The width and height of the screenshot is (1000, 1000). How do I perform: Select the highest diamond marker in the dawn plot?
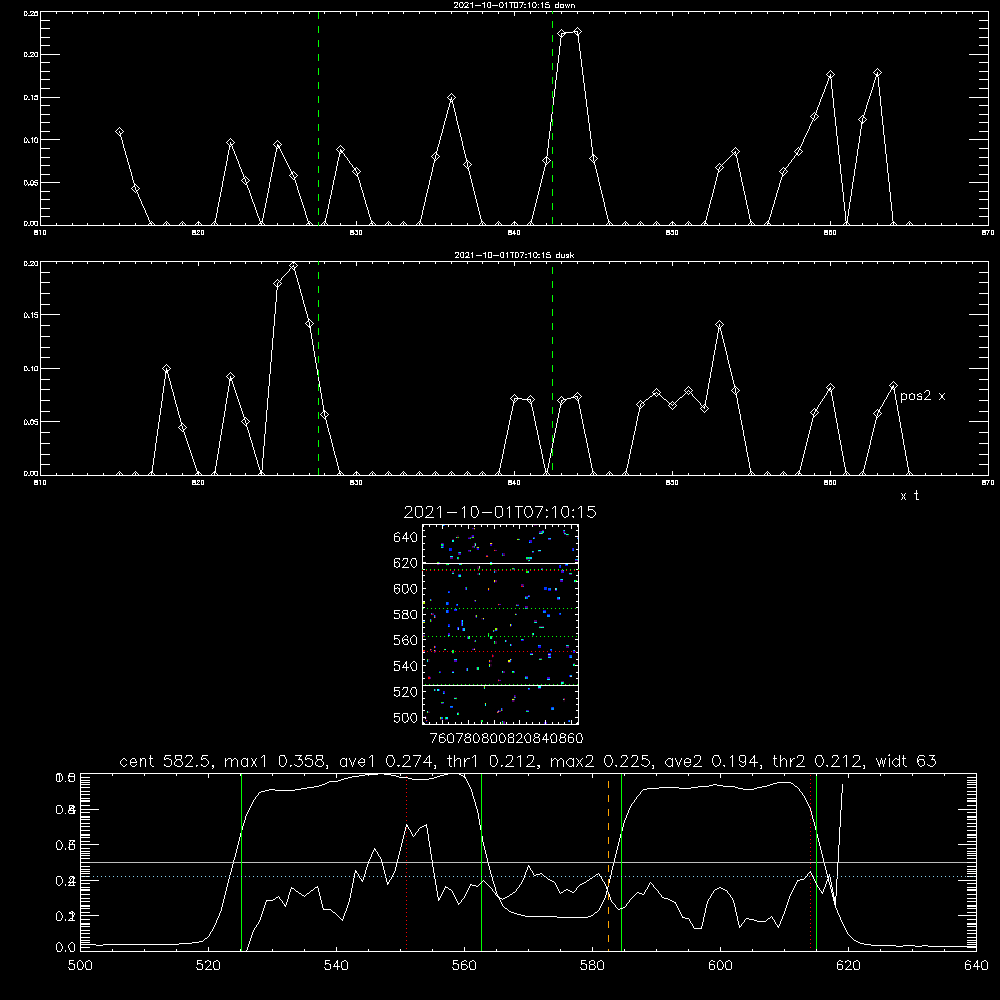[577, 31]
